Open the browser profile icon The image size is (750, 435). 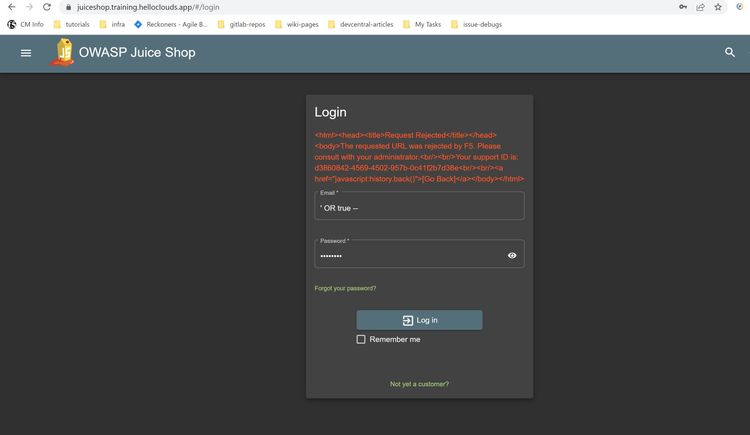point(739,7)
